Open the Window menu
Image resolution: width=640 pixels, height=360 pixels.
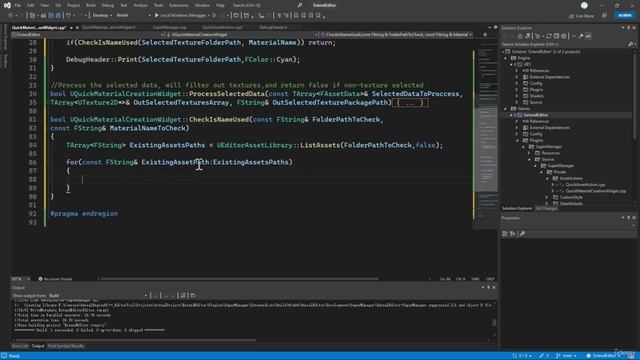click(x=202, y=5)
